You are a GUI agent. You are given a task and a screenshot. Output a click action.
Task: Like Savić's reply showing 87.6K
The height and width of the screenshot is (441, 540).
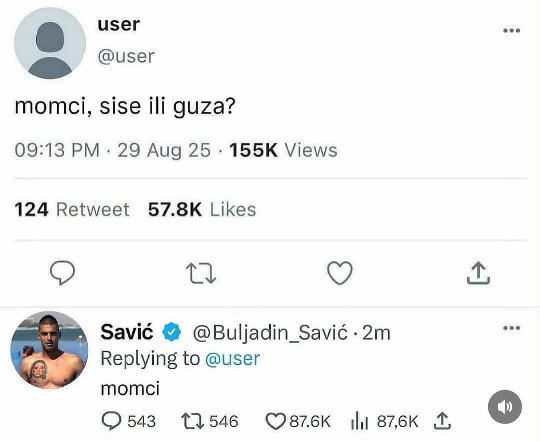(x=276, y=421)
